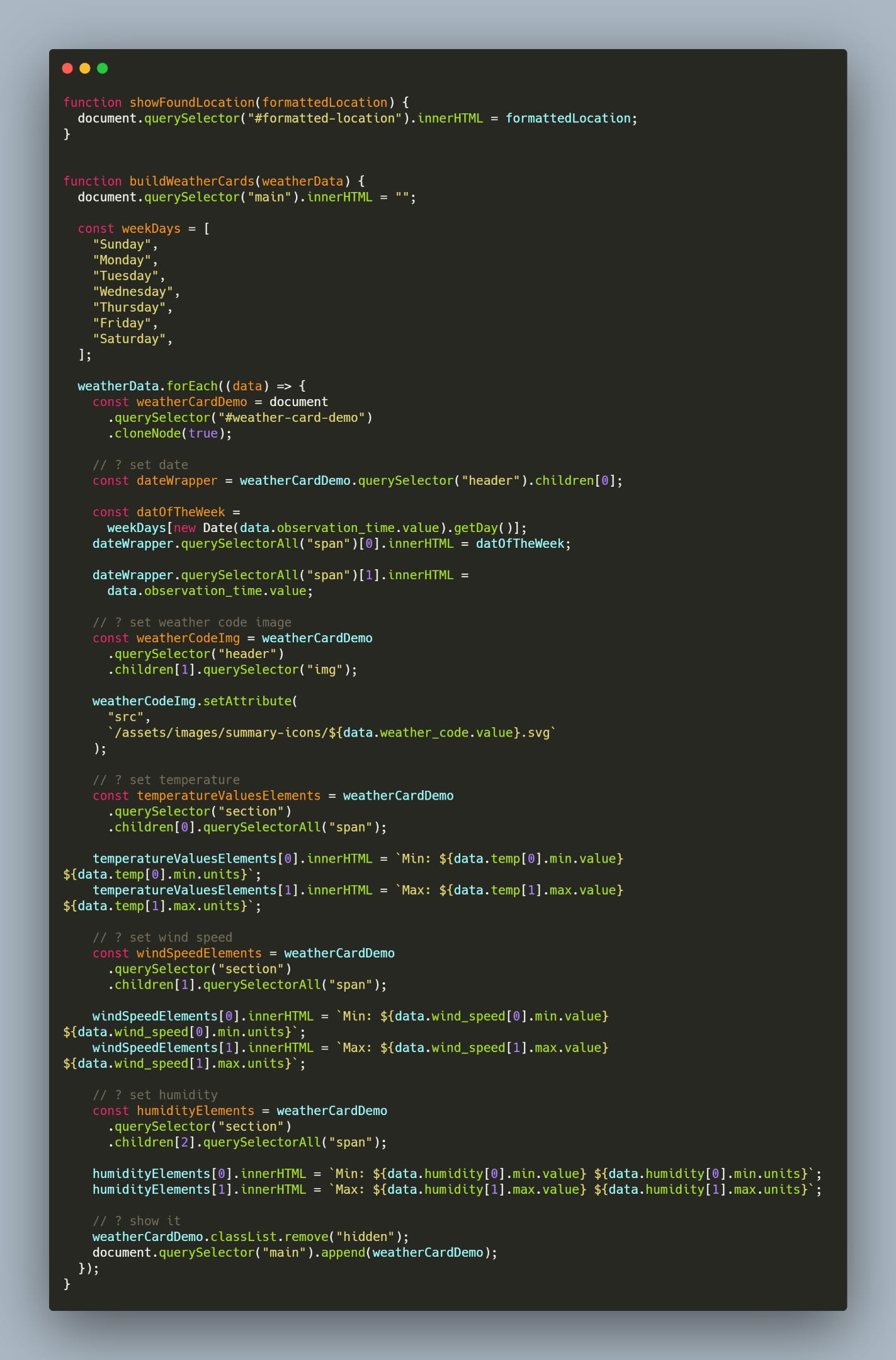Select the "Saturday" string in the array

(130, 339)
